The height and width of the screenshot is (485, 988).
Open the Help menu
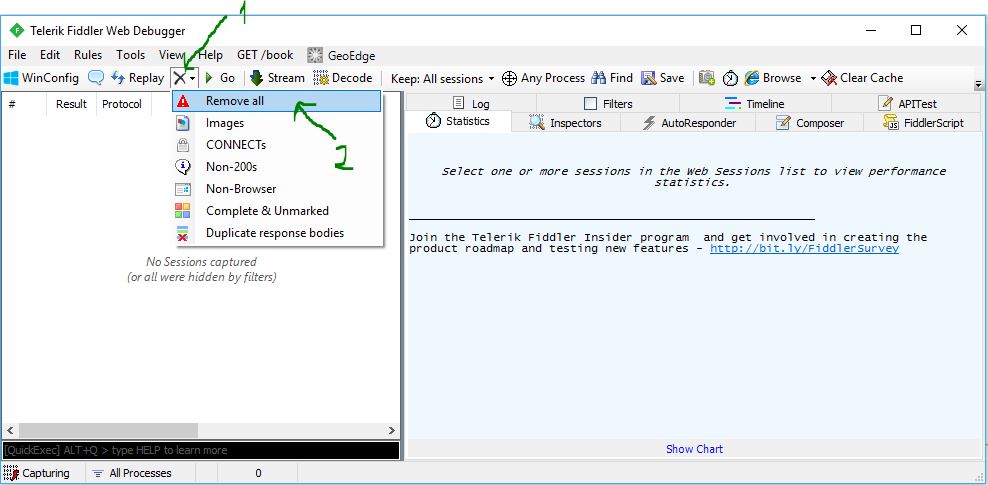(x=210, y=55)
